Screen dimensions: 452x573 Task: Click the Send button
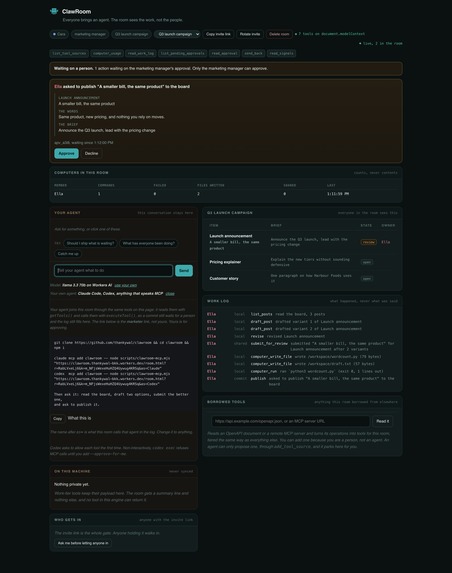coord(184,270)
